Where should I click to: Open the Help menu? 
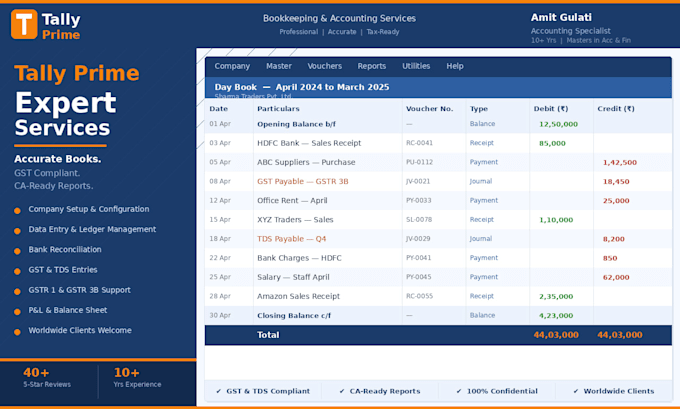[x=455, y=66]
